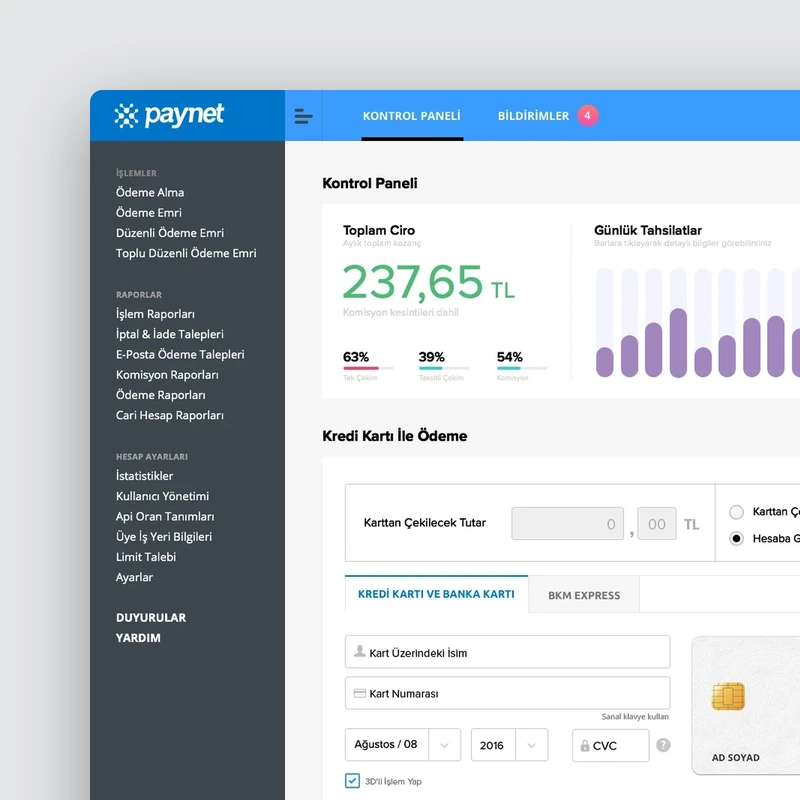
Task: Click the paynet logo
Action: (x=169, y=115)
